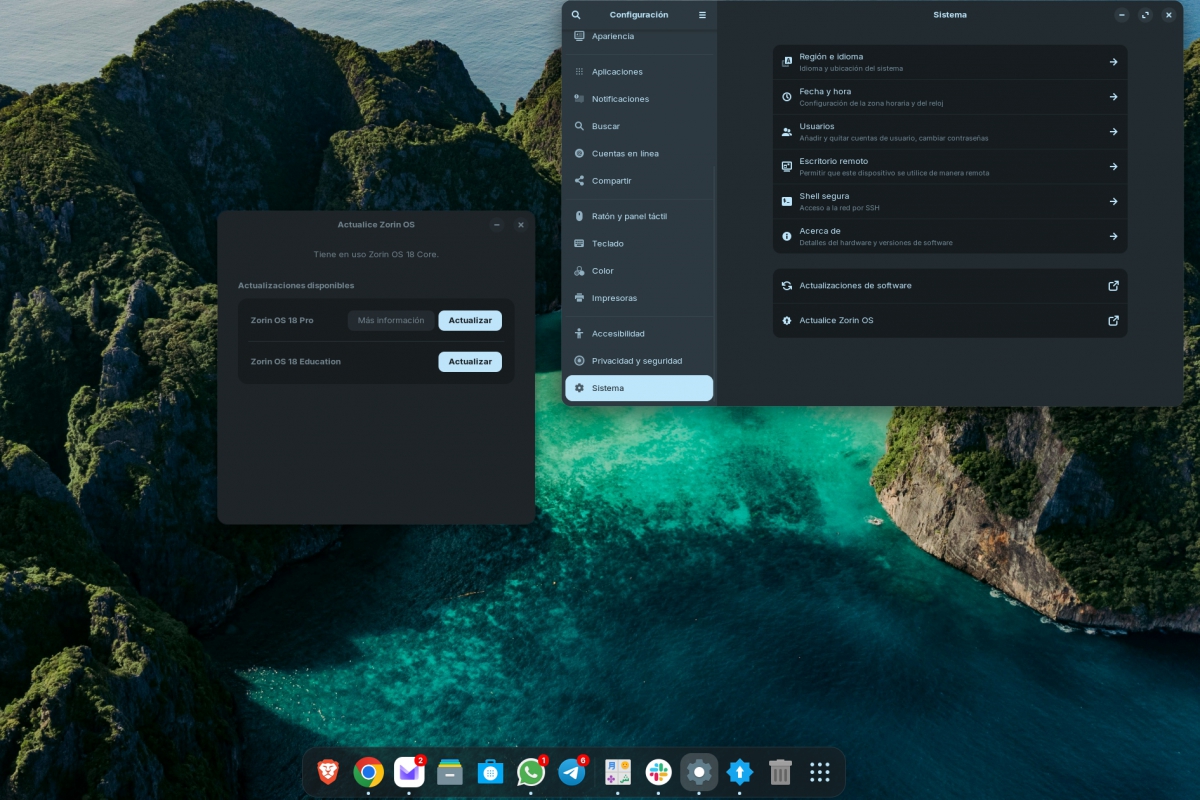Show the applications grid from the dock
1200x800 pixels.
click(820, 771)
